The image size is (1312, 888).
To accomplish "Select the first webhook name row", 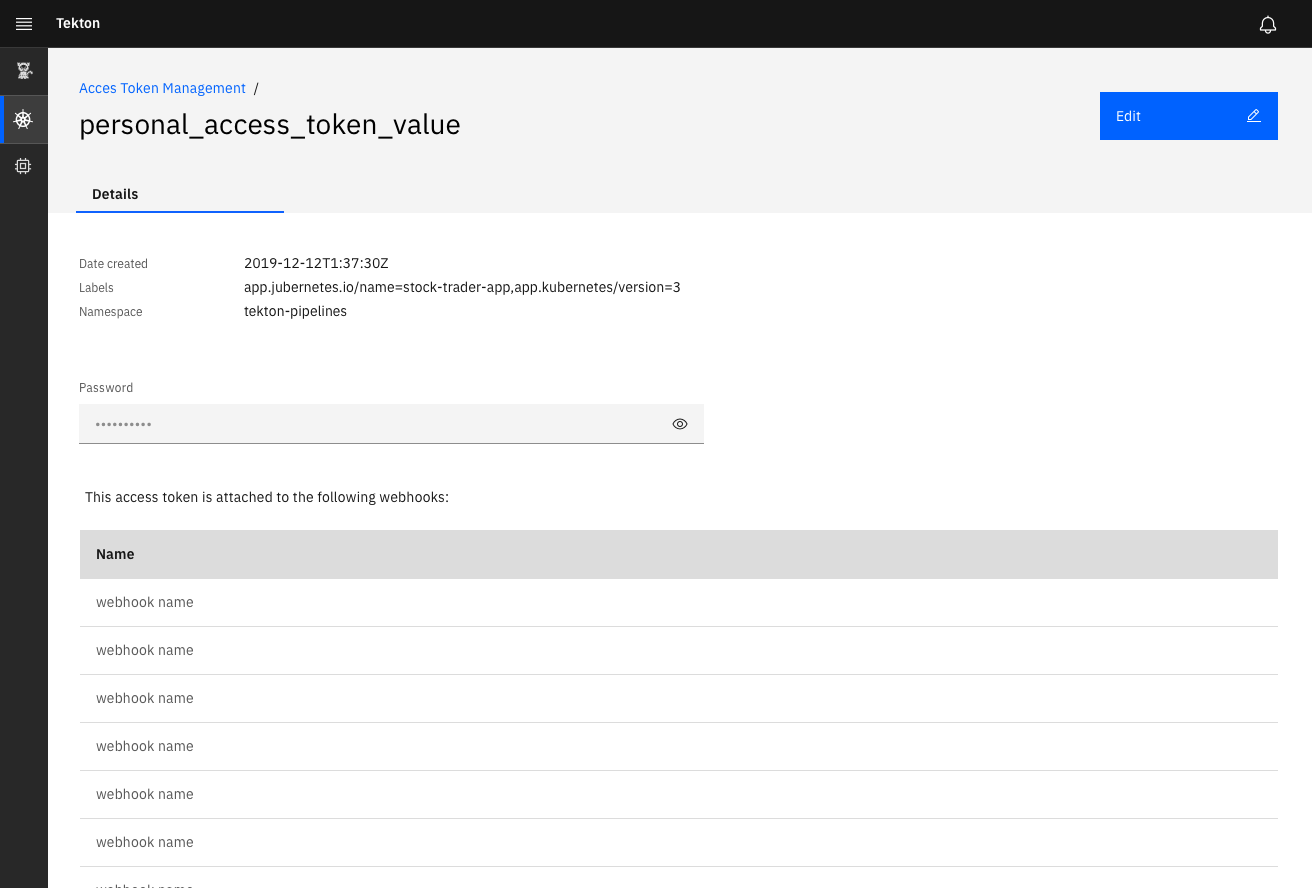I will pyautogui.click(x=145, y=602).
